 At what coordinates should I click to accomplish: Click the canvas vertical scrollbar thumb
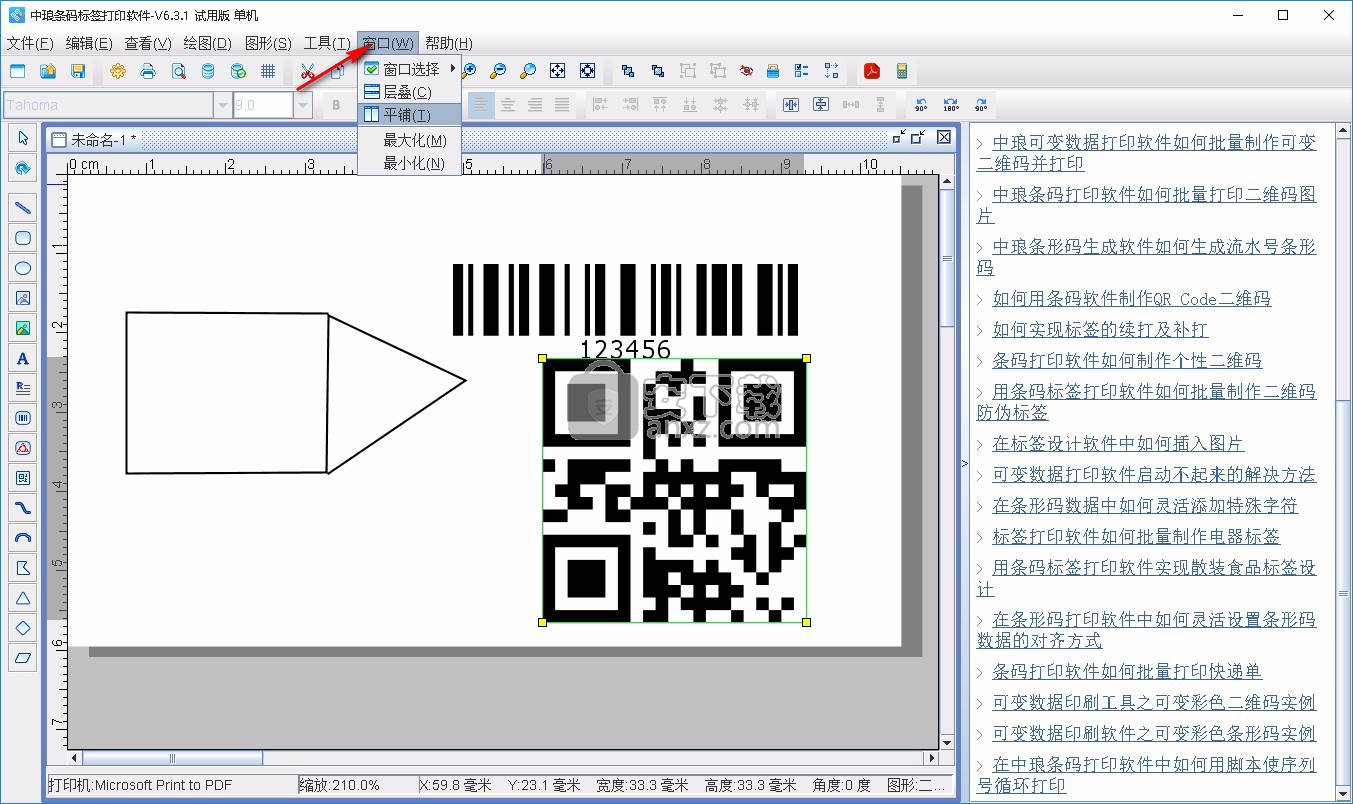[x=947, y=259]
